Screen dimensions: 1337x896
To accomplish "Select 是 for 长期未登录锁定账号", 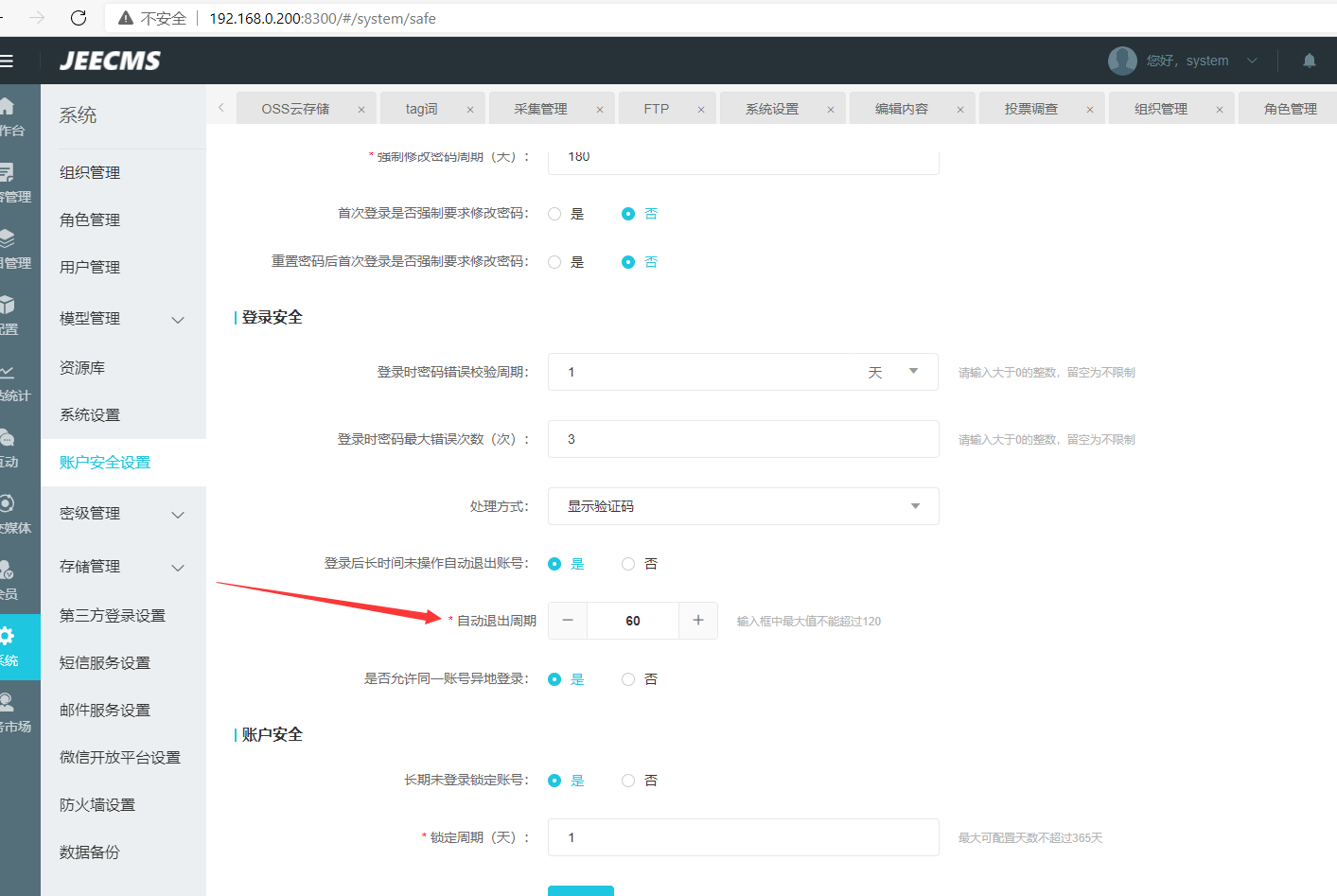I will (554, 781).
